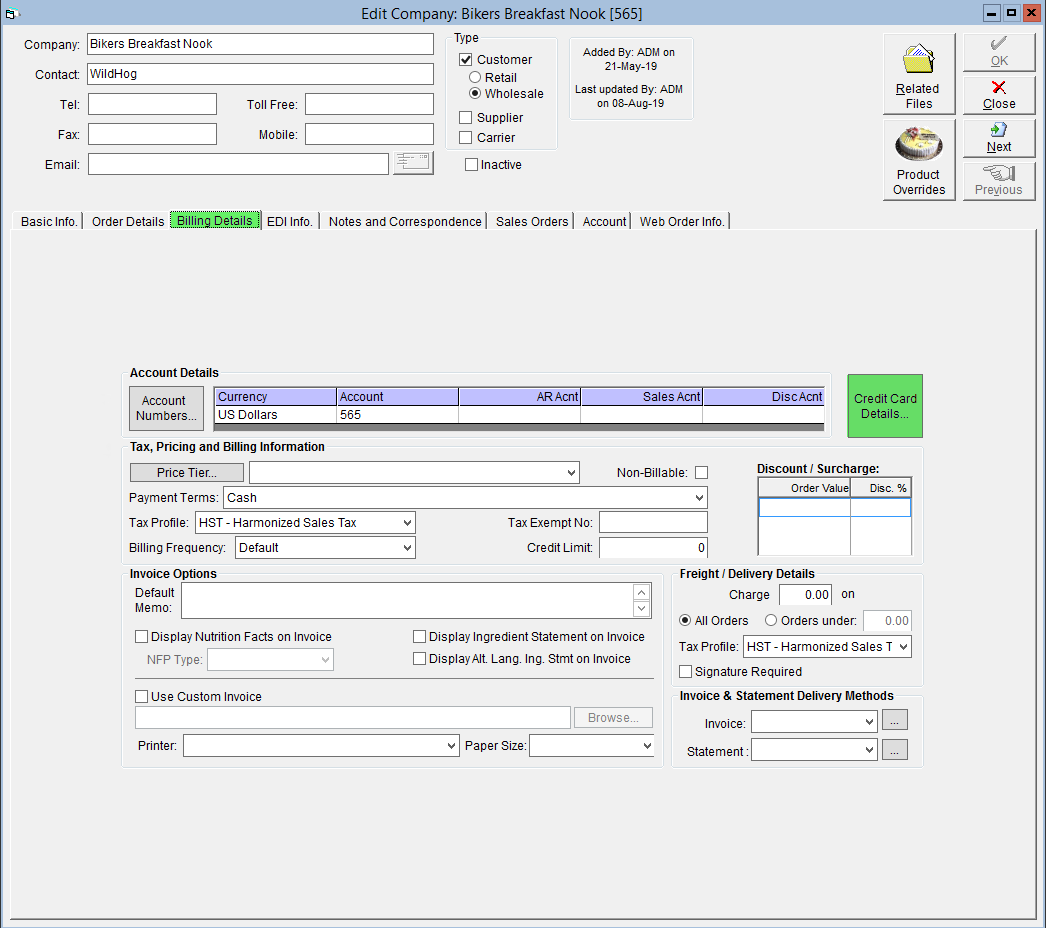Click the Fax input field
This screenshot has height=928, width=1046.
pyautogui.click(x=152, y=134)
